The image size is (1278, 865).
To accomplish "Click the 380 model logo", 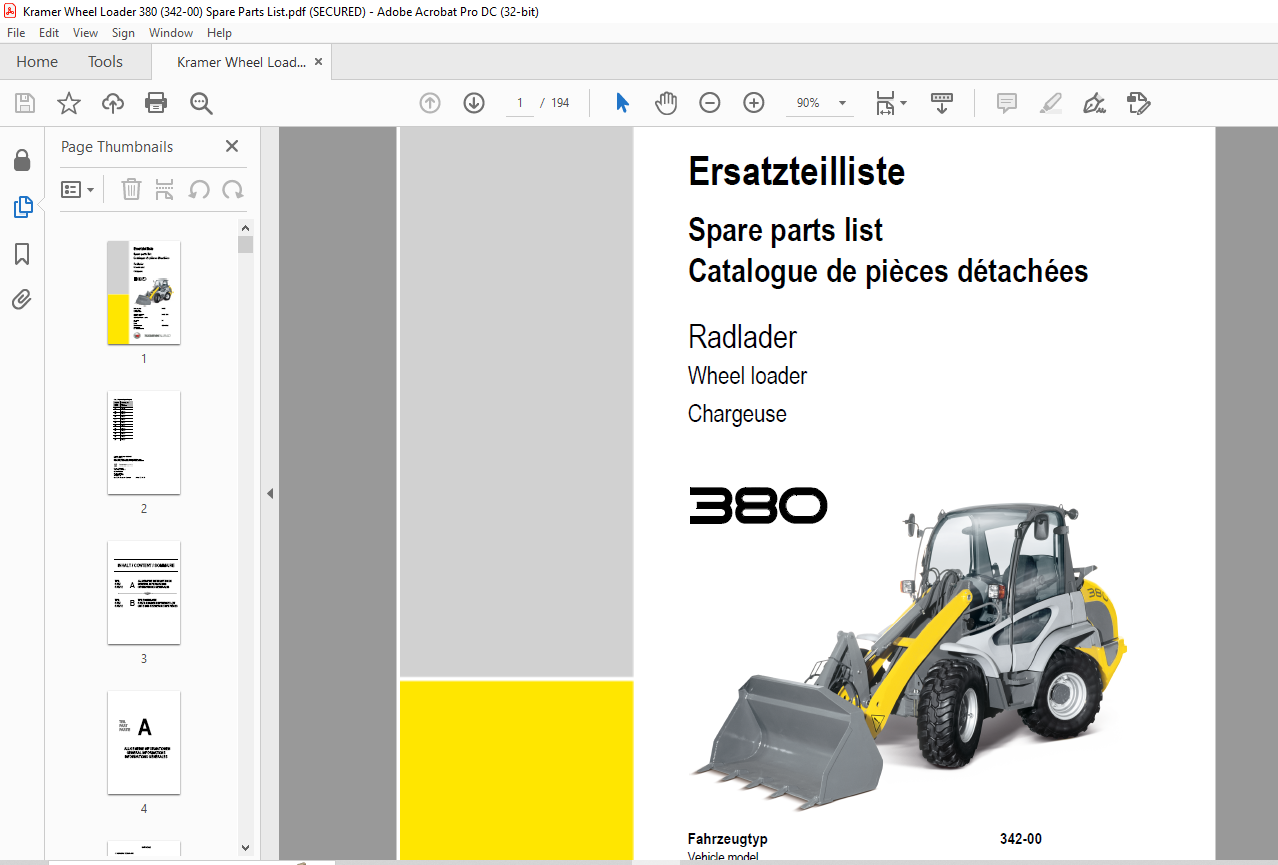I will coord(758,506).
